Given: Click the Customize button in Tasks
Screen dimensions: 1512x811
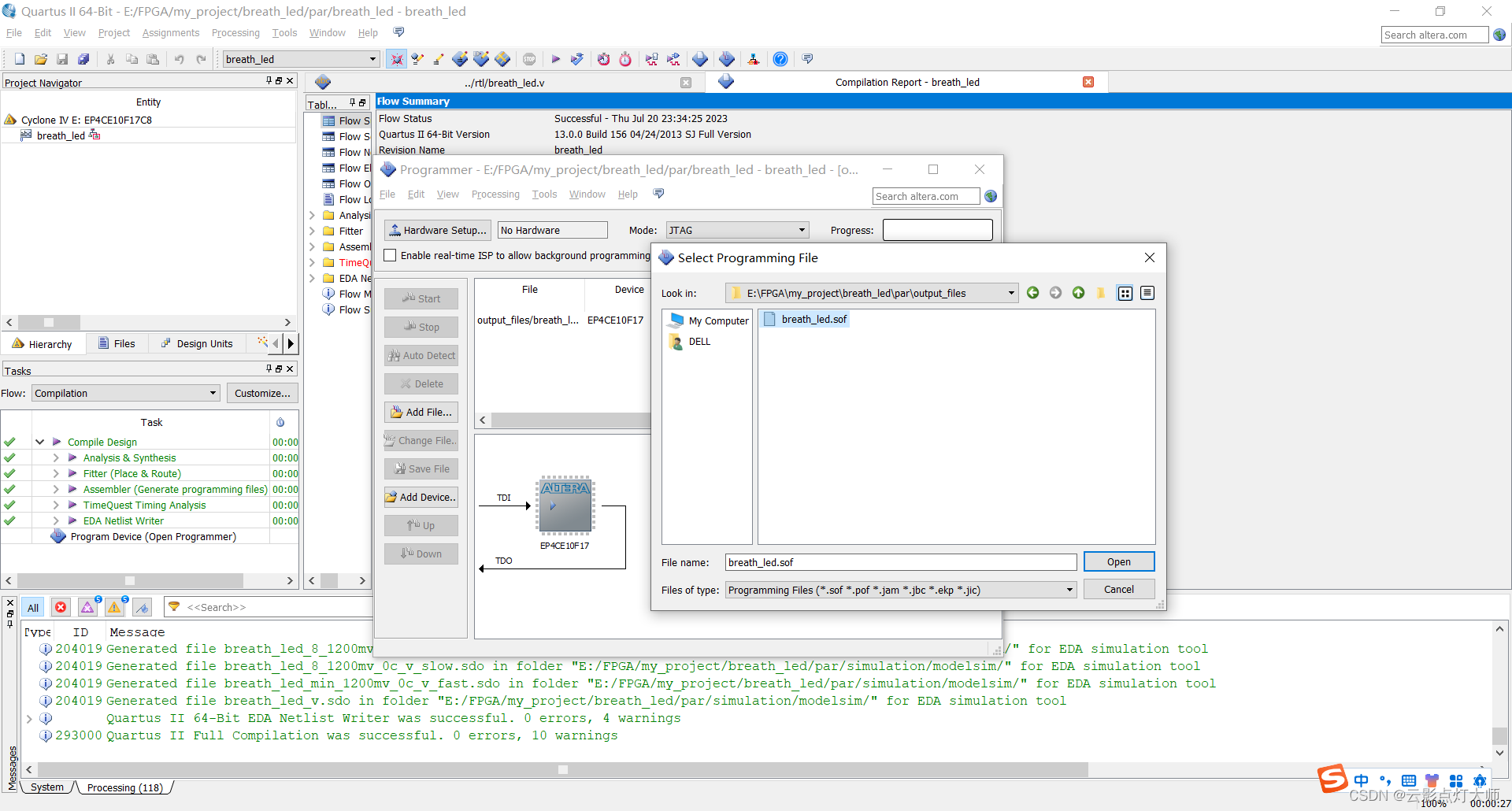Looking at the screenshot, I should 262,393.
